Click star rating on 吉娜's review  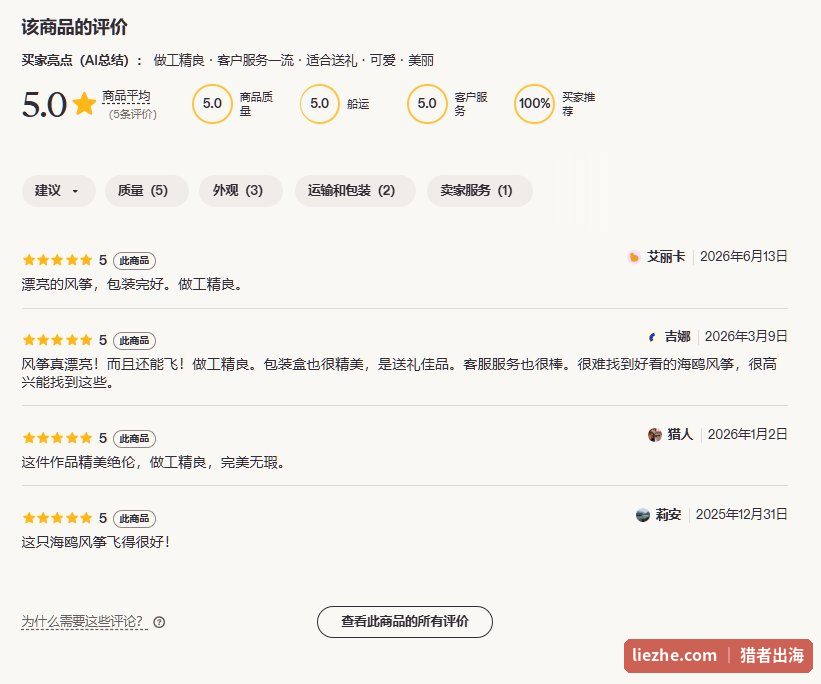click(58, 340)
